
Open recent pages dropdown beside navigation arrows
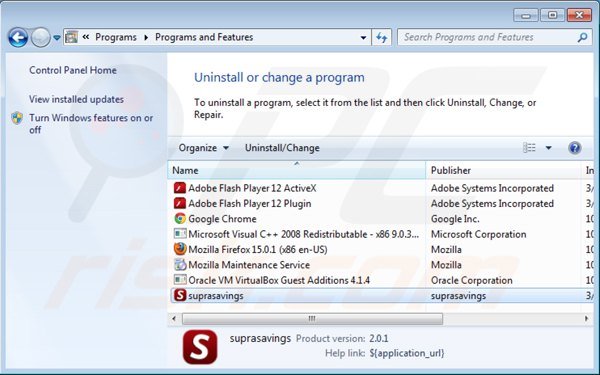tap(57, 38)
